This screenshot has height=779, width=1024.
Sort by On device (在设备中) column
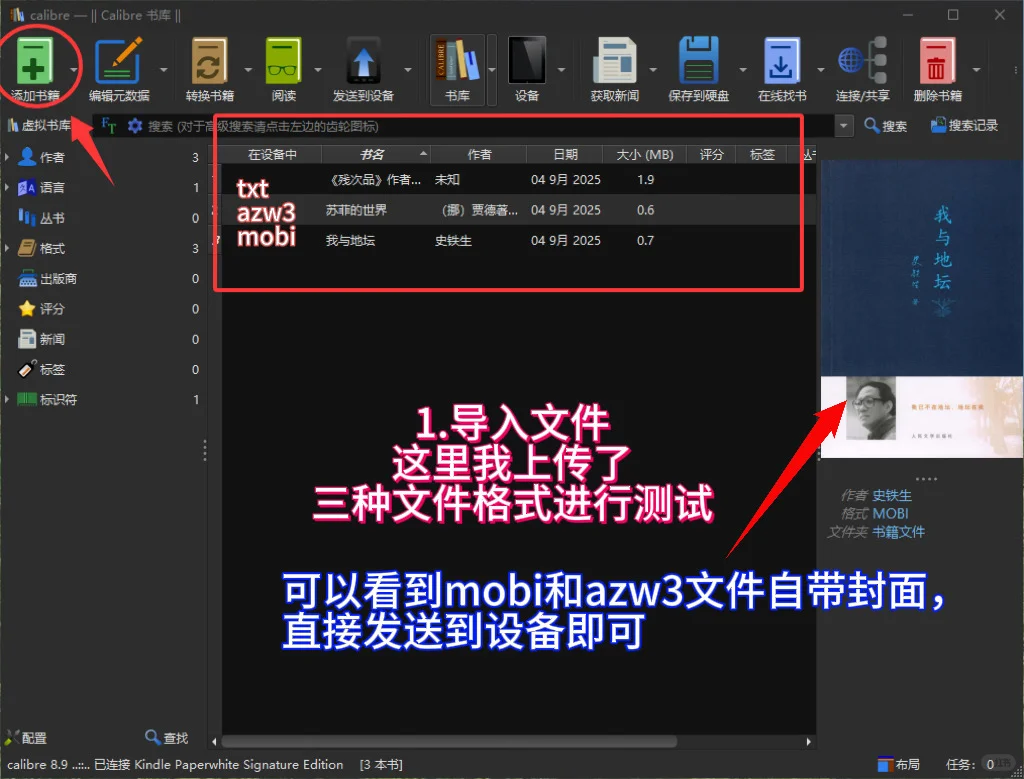coord(272,155)
